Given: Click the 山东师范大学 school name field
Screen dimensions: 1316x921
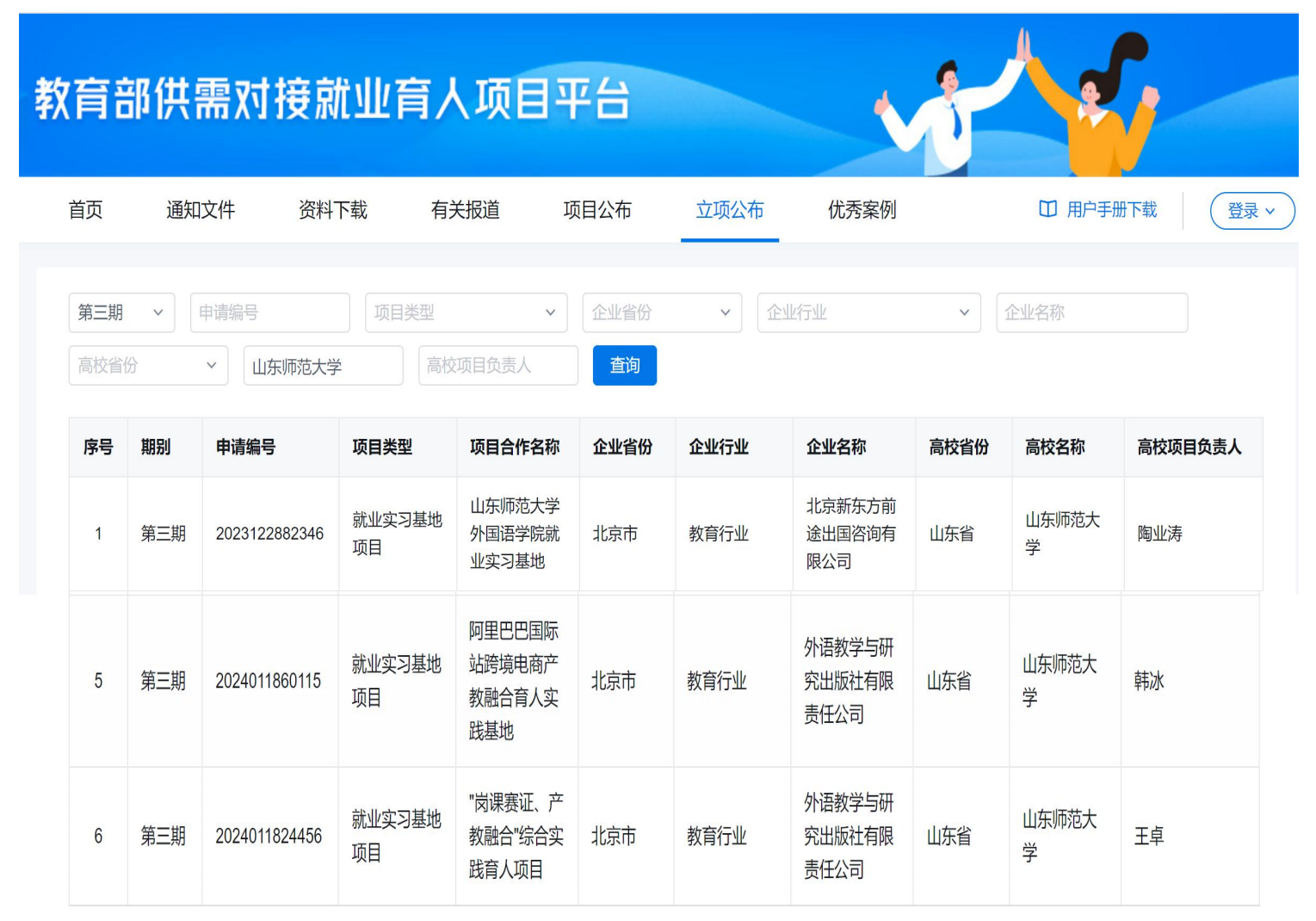Looking at the screenshot, I should point(323,366).
